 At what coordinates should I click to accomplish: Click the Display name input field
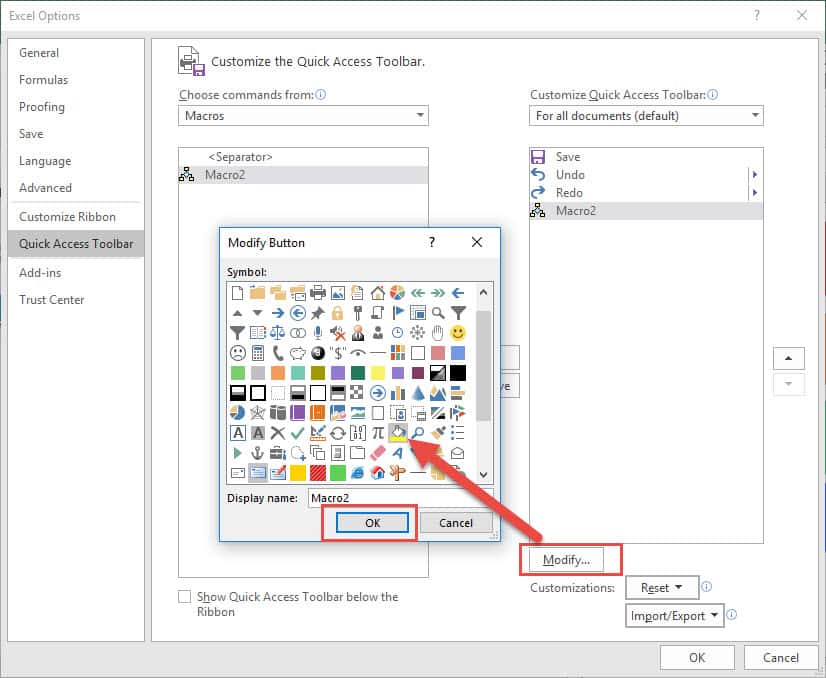coord(400,498)
